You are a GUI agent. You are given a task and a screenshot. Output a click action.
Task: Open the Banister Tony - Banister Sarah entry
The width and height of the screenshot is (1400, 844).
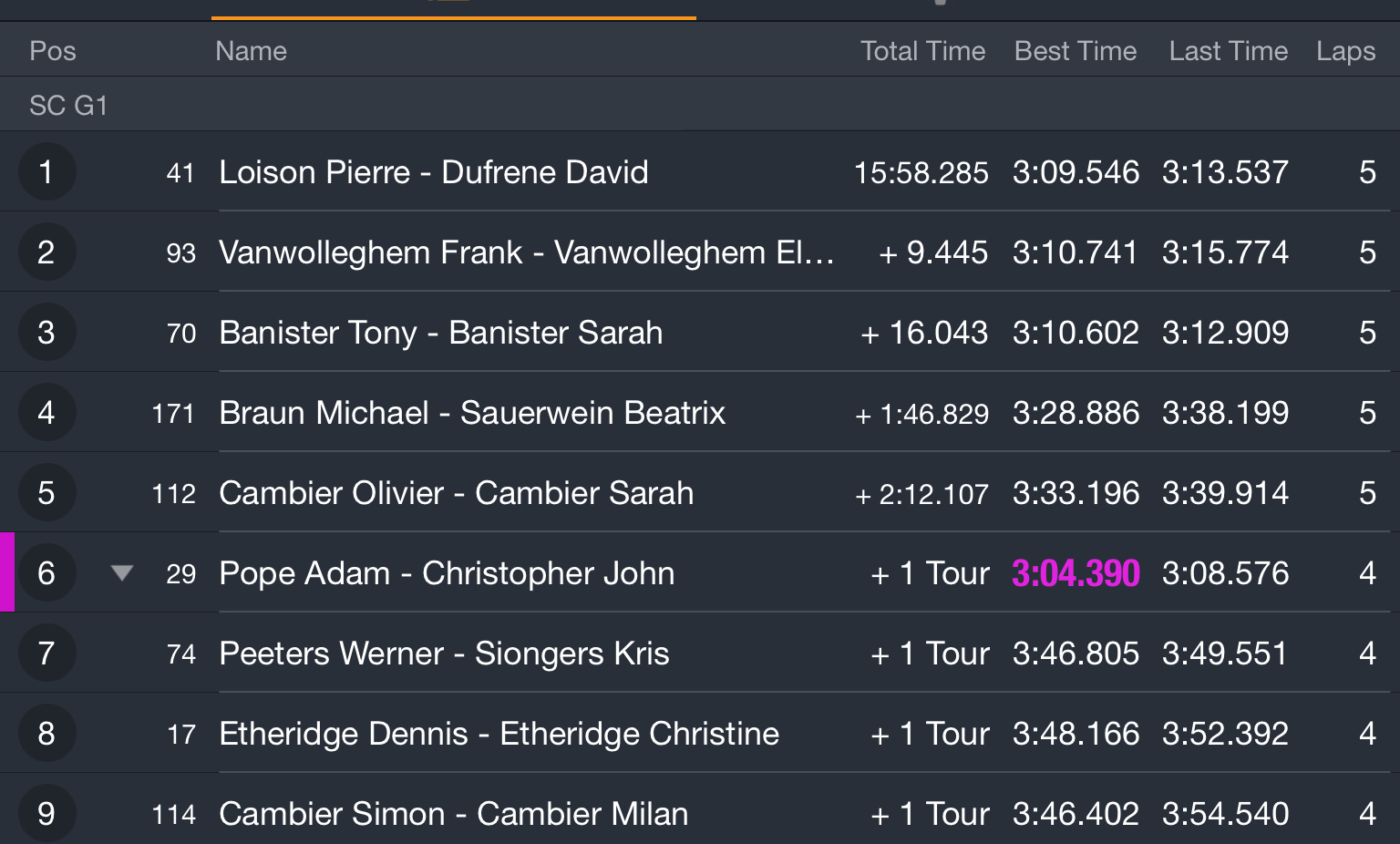441,333
